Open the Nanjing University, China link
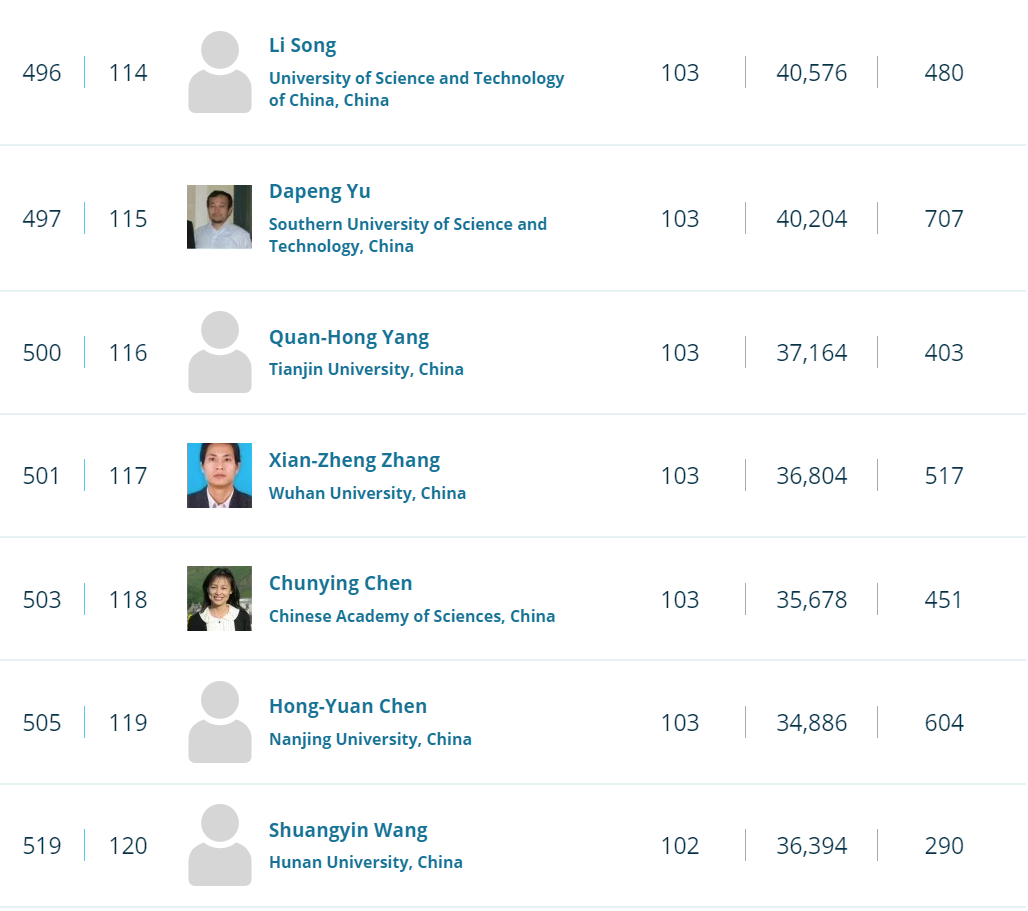Viewport: 1028px width, 911px height. pyautogui.click(x=370, y=740)
